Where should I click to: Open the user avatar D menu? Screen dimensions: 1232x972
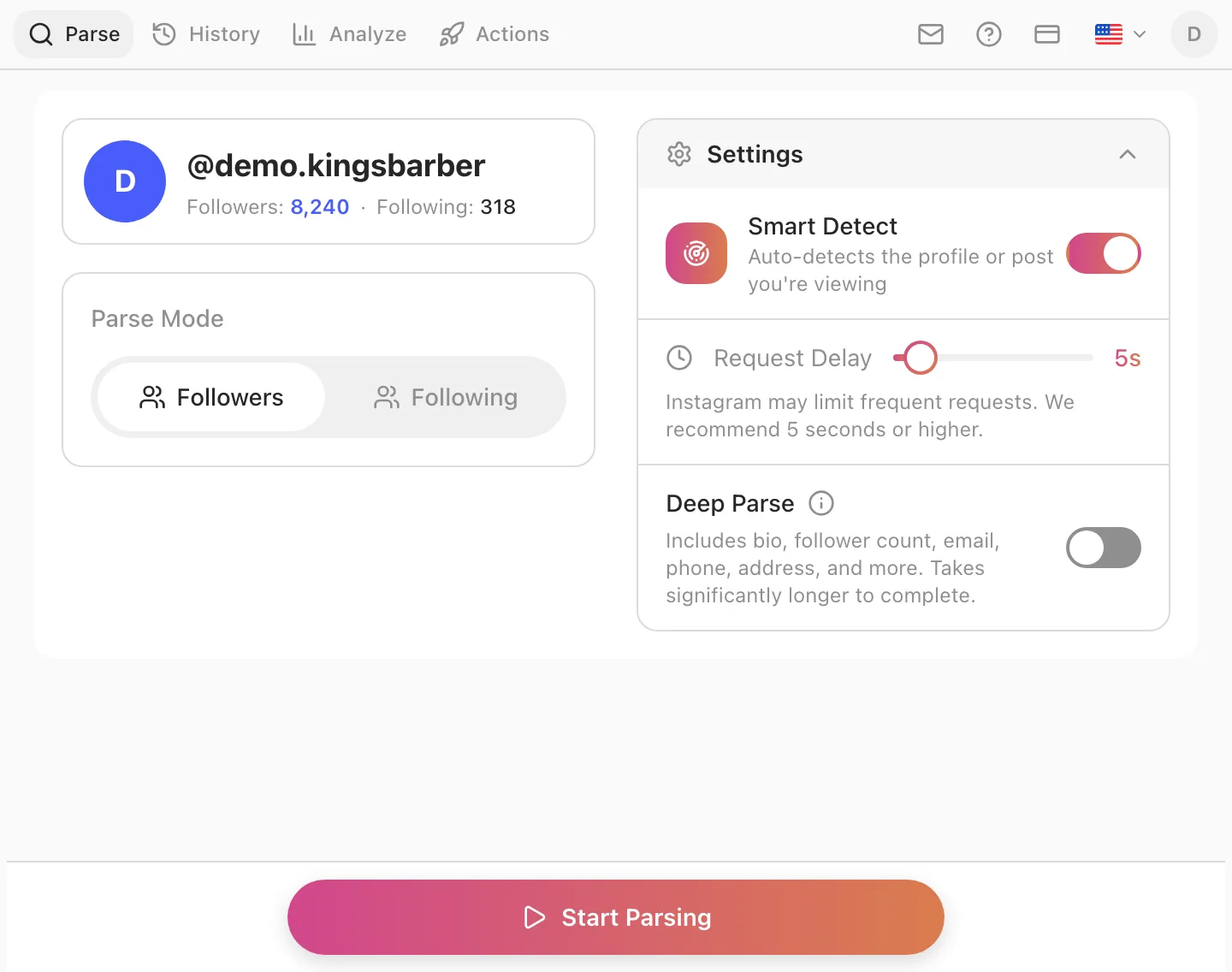(x=1194, y=34)
